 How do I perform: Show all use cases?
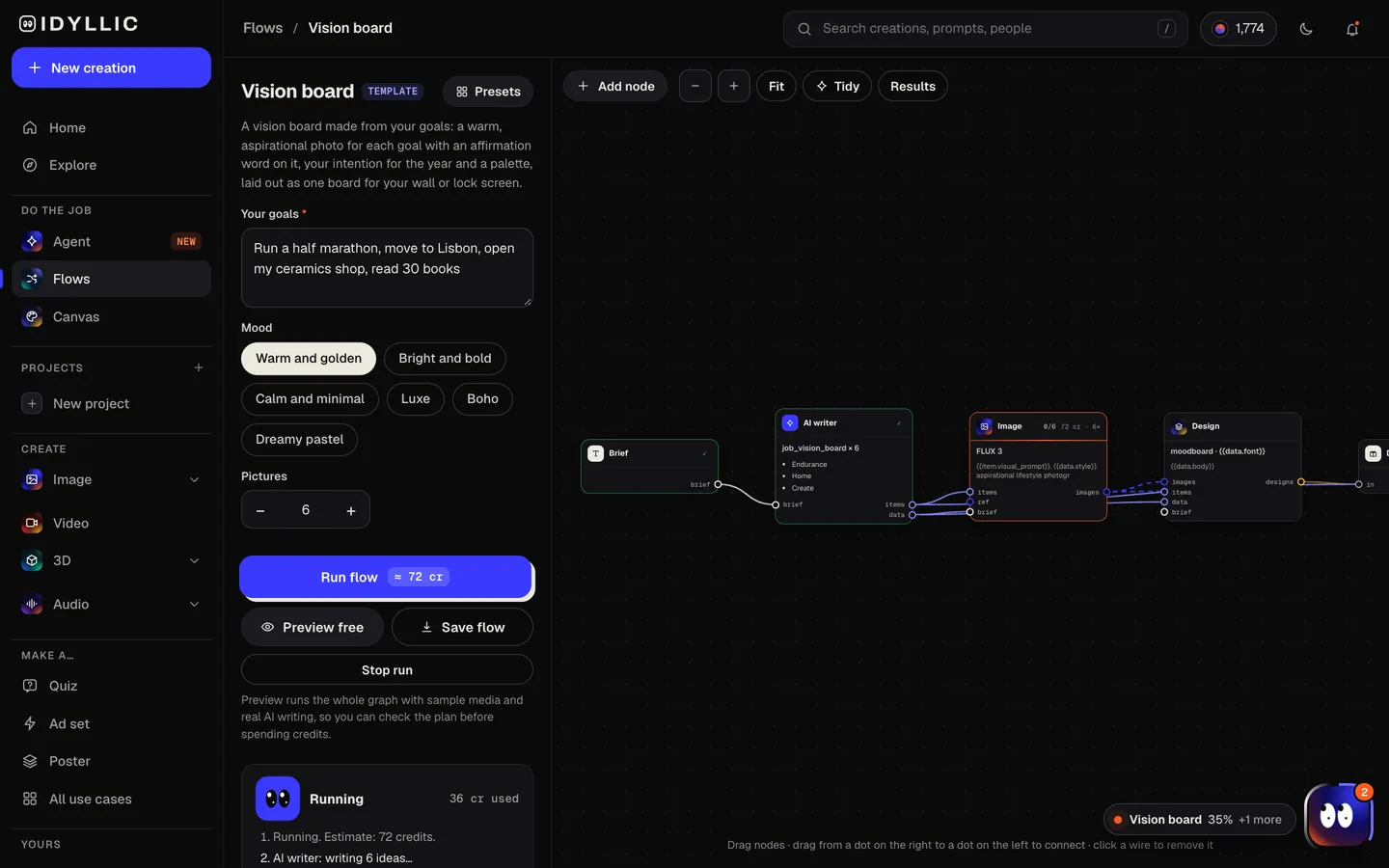coord(111,799)
